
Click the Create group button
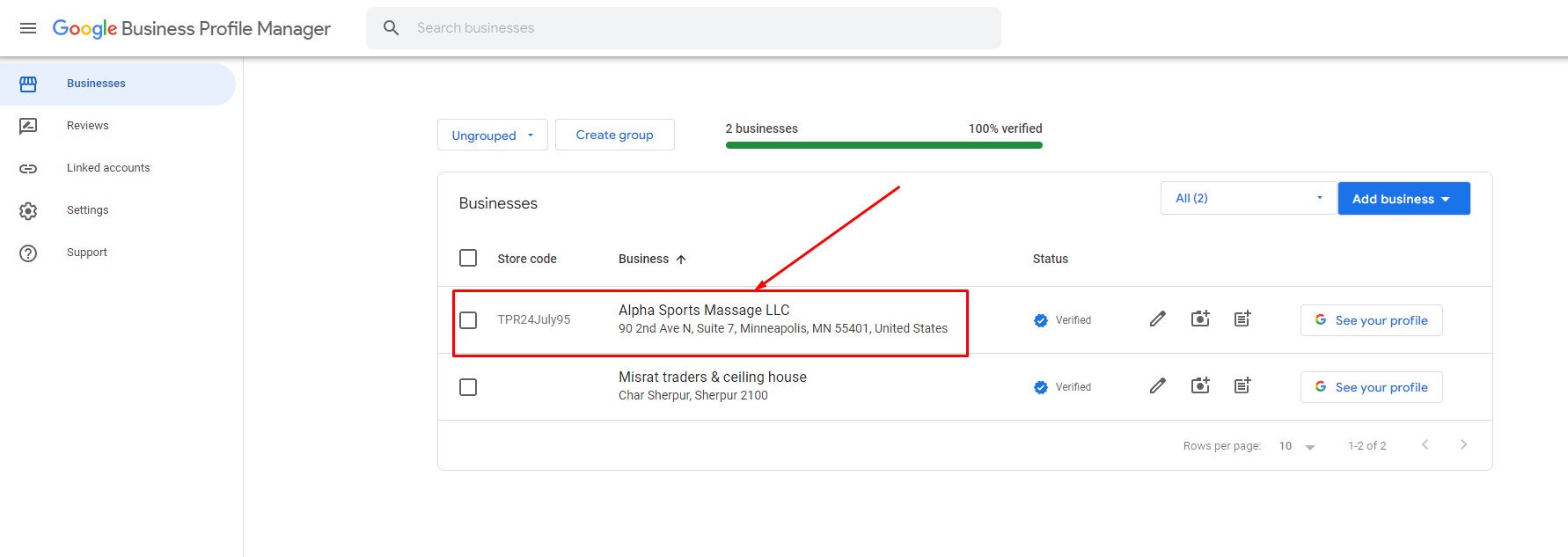tap(614, 136)
